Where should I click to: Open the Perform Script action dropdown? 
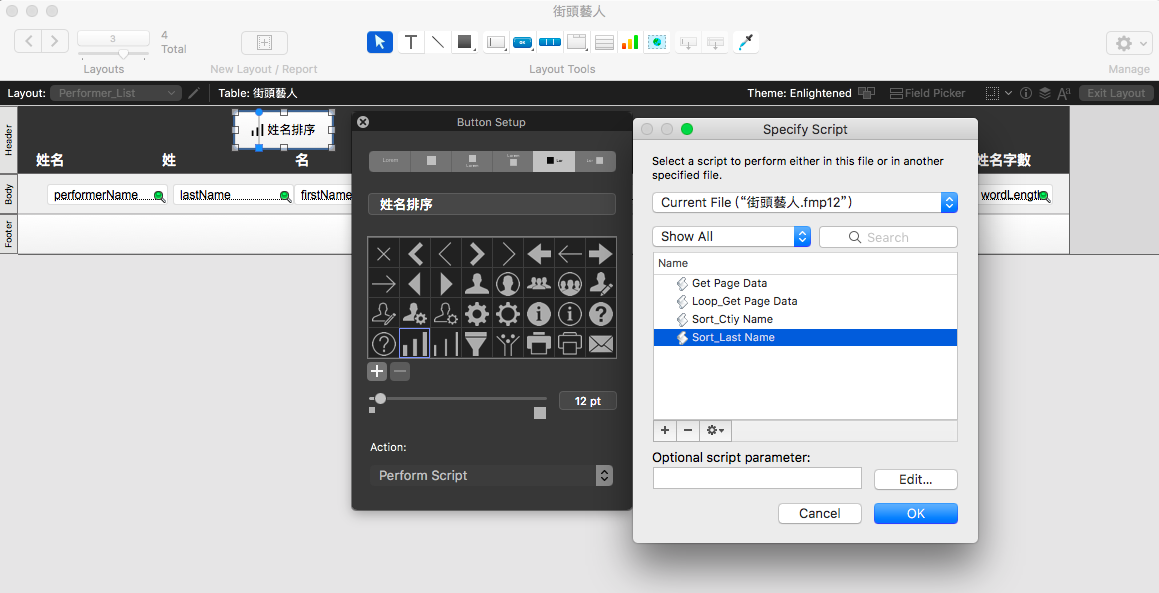coord(492,475)
